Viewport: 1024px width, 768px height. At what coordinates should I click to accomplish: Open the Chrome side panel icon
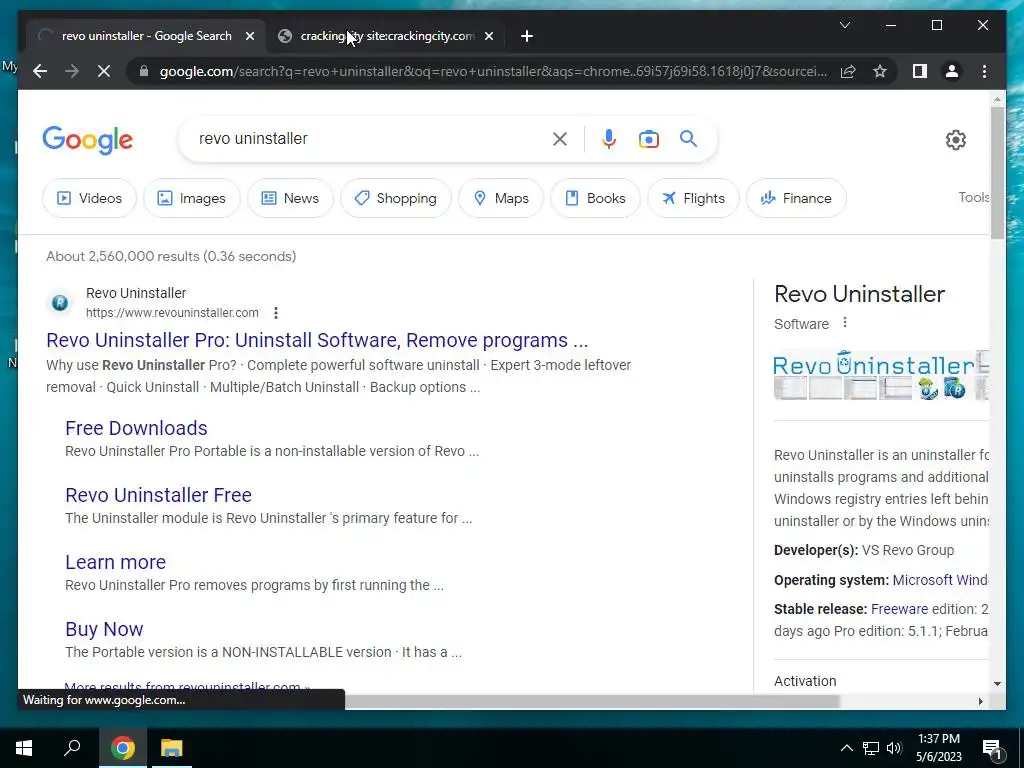pos(920,71)
